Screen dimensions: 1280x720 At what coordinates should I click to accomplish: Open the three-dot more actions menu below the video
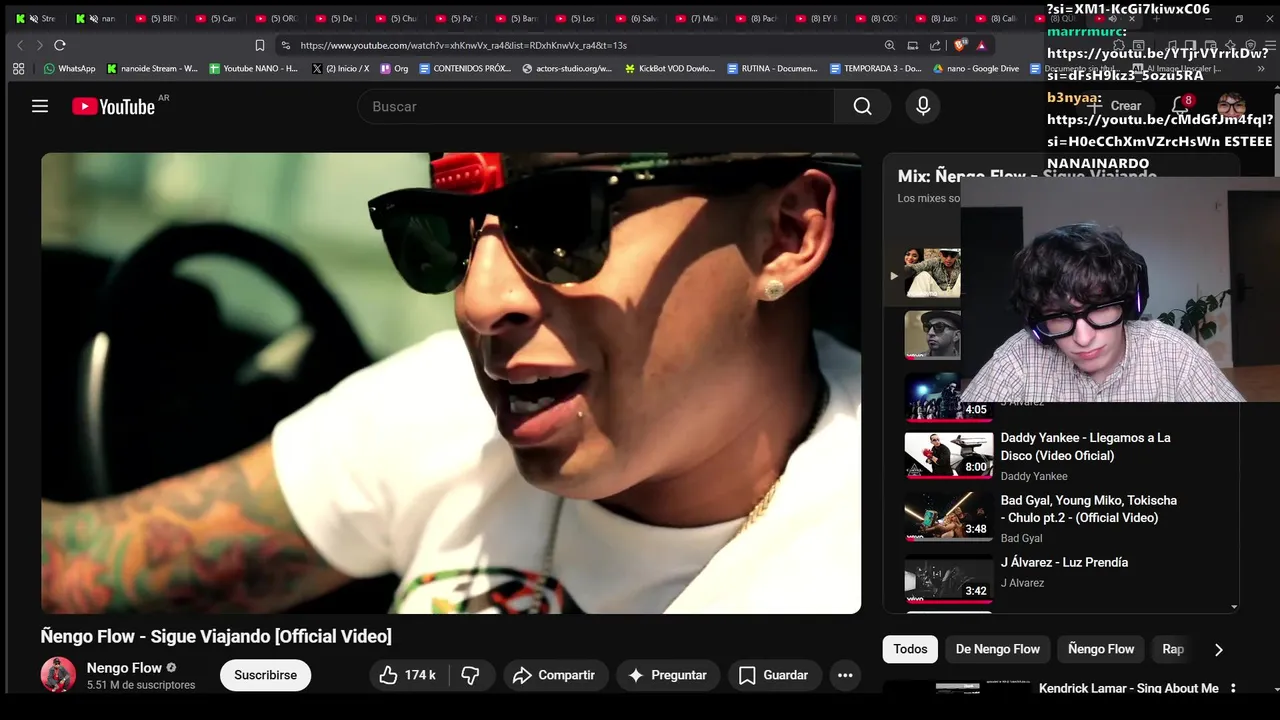pyautogui.click(x=845, y=675)
